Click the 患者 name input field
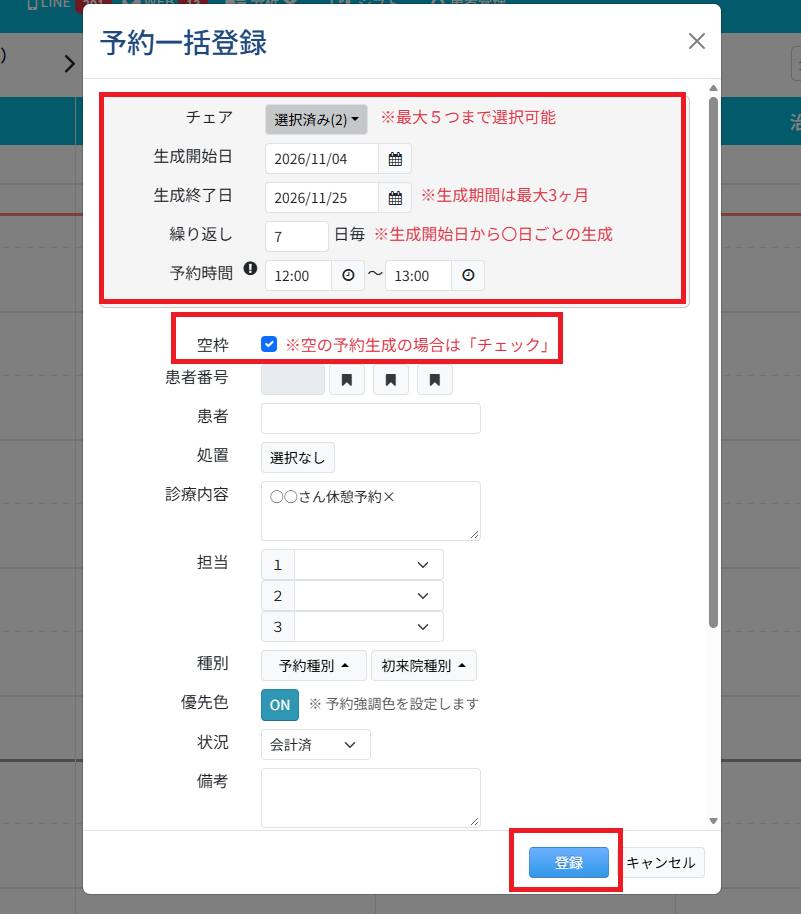This screenshot has width=801, height=914. pos(371,419)
